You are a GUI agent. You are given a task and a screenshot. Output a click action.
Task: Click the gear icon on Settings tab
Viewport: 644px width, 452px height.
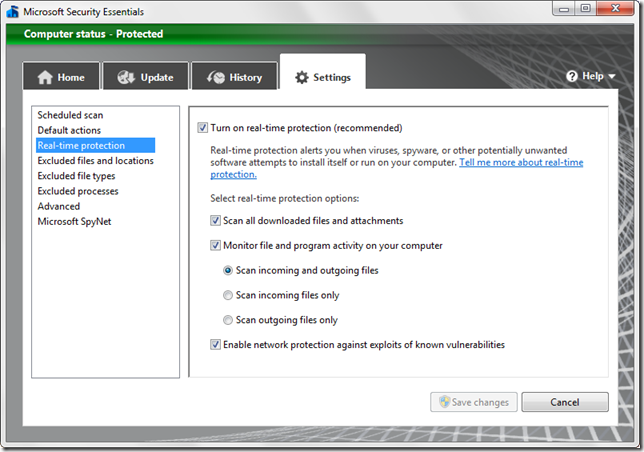(x=301, y=77)
